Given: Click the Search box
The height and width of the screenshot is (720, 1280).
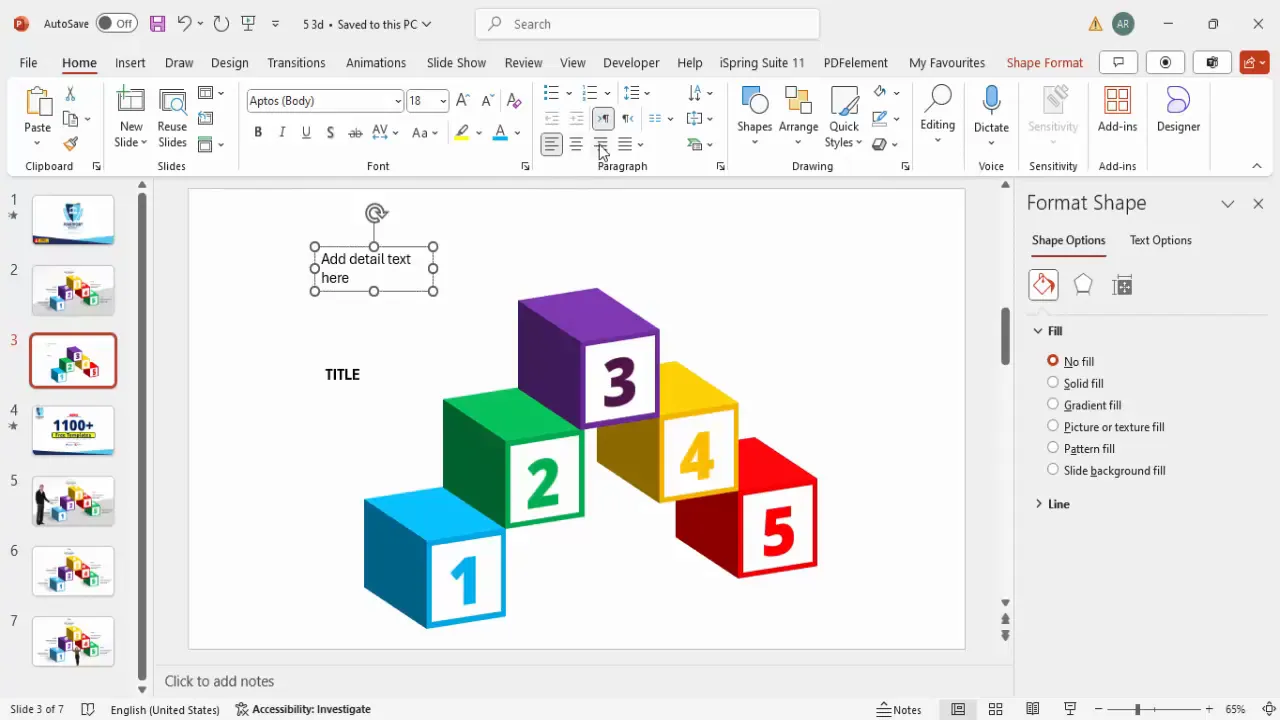Looking at the screenshot, I should click(647, 24).
